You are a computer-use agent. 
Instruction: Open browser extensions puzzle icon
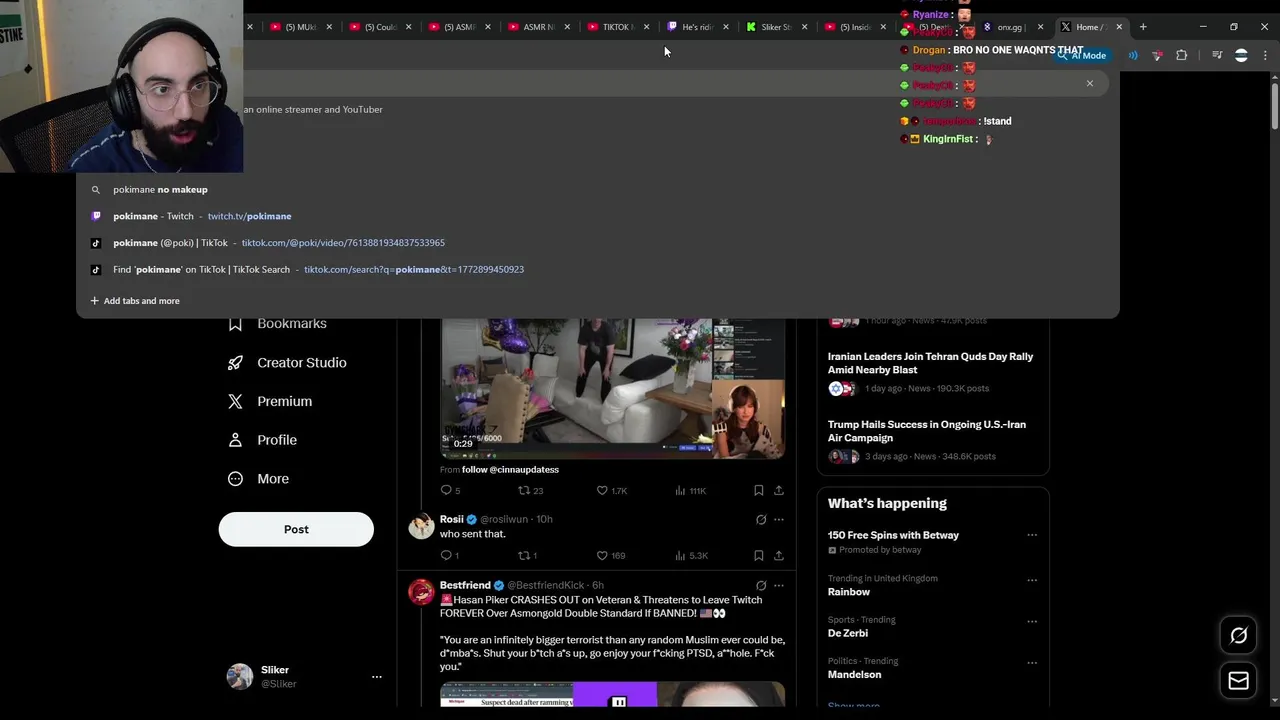(x=1181, y=55)
